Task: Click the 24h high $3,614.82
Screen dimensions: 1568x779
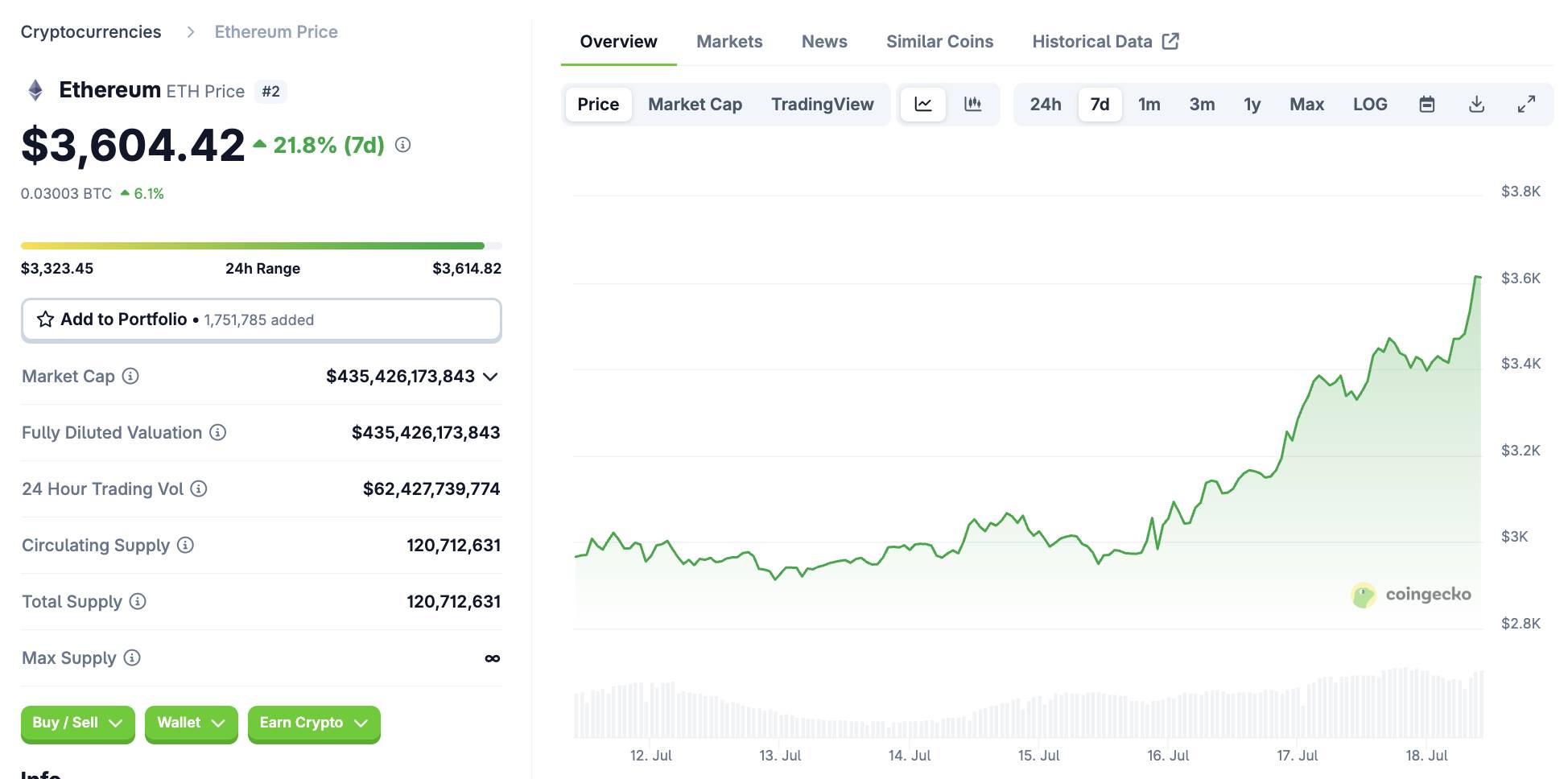Action: click(x=467, y=269)
